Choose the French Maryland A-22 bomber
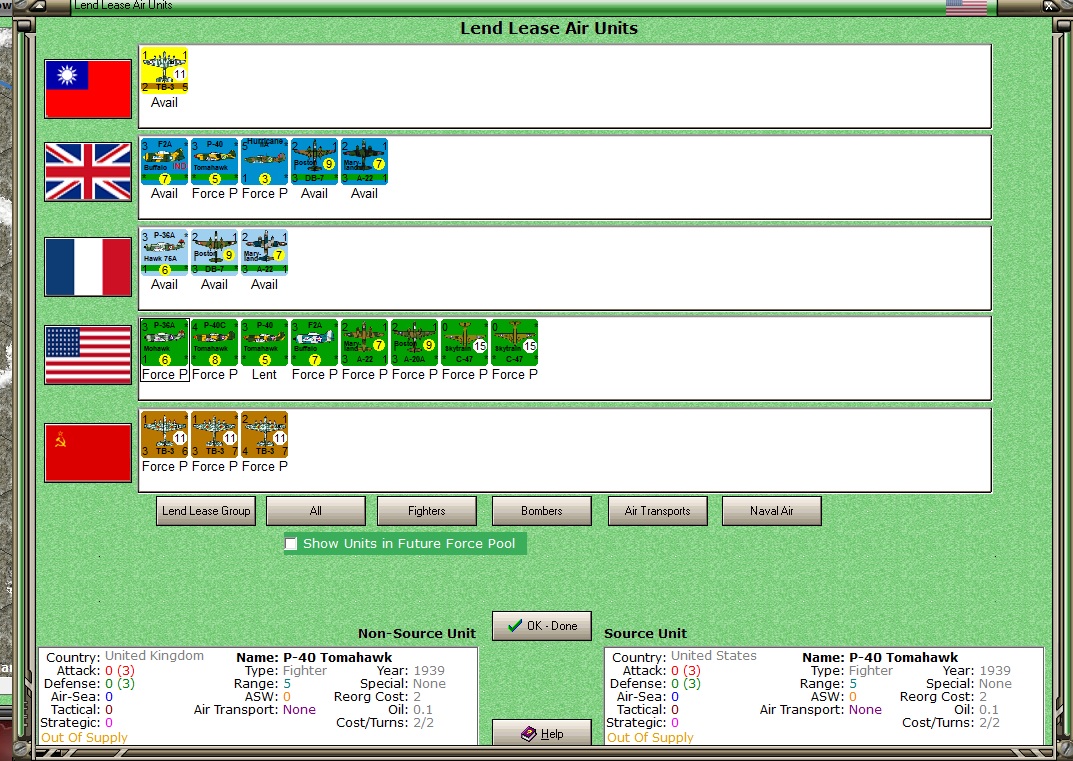 264,253
